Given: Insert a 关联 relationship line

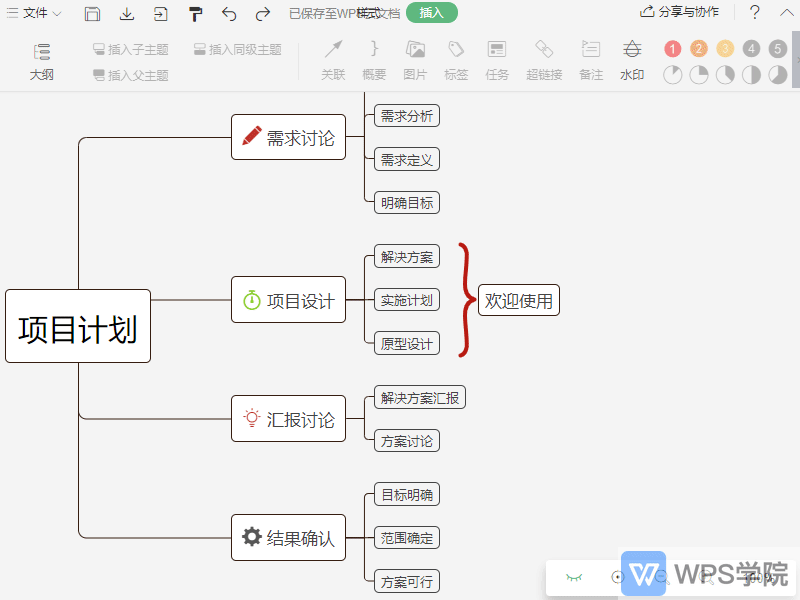Looking at the screenshot, I should [332, 58].
